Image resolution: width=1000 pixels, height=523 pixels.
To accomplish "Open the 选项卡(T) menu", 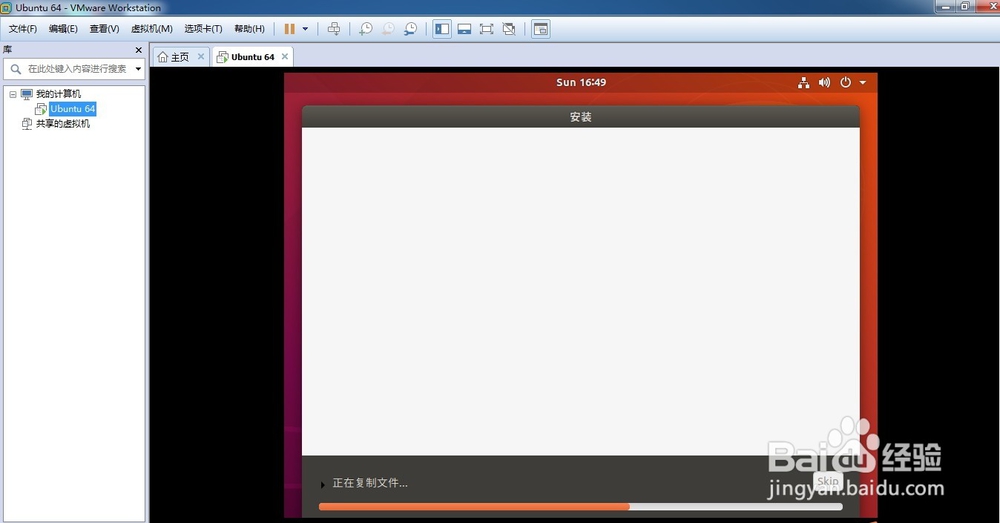I will tap(203, 29).
